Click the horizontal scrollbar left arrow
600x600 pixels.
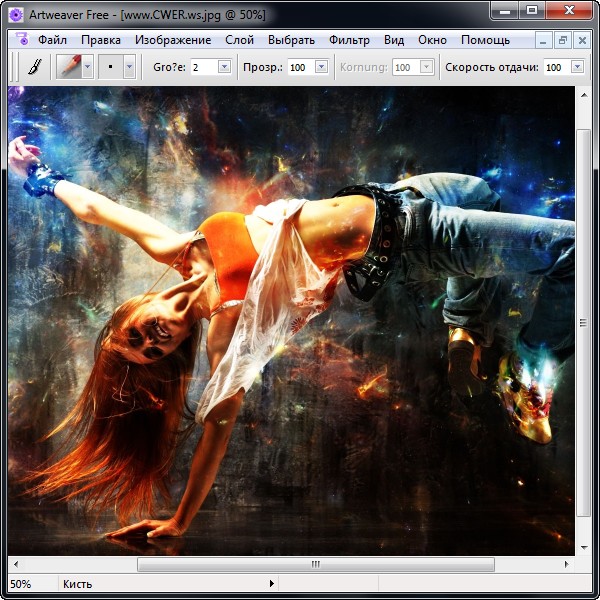click(x=16, y=564)
